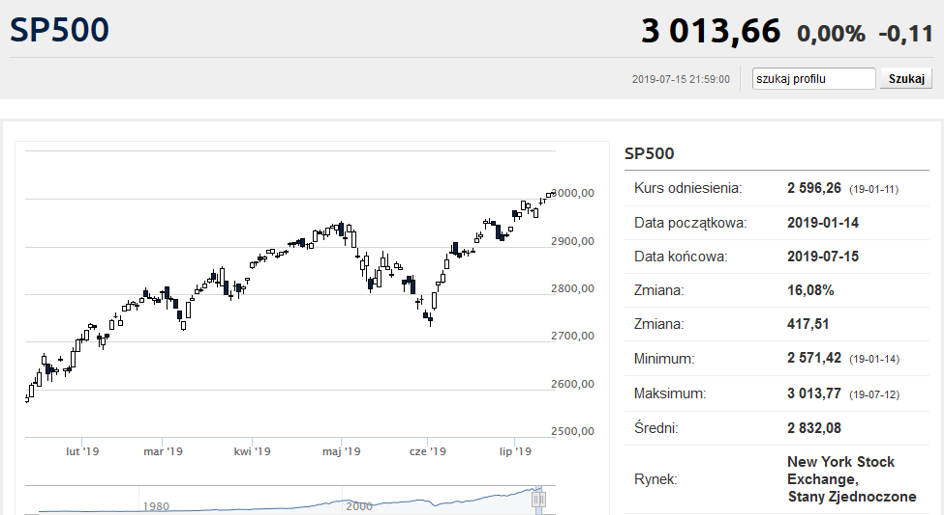The height and width of the screenshot is (515, 945).
Task: Click the SP500 heading of the details table
Action: 649,154
